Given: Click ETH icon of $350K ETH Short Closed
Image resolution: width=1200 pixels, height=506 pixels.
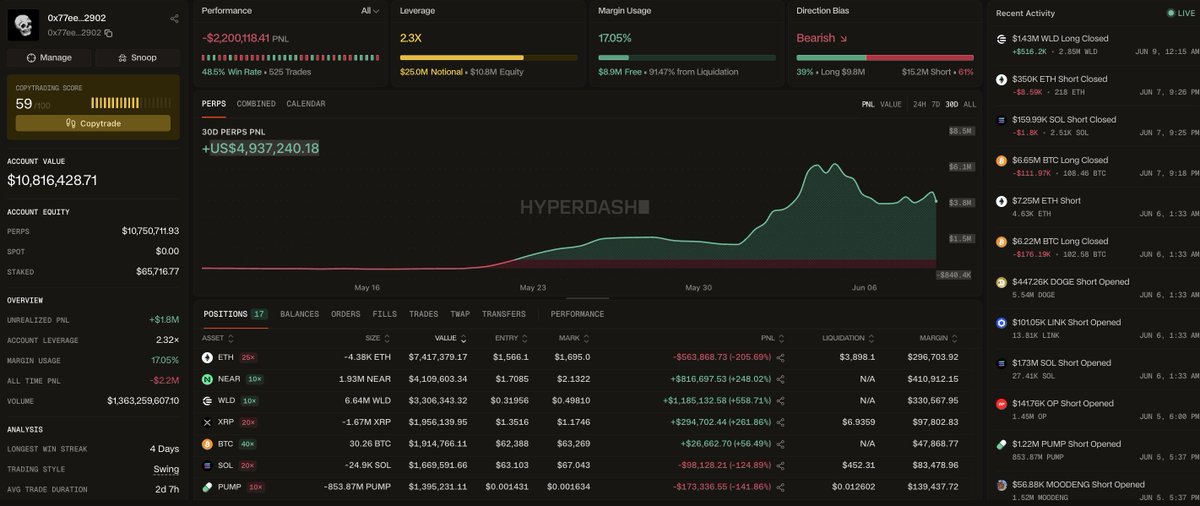Looking at the screenshot, I should coord(1001,79).
